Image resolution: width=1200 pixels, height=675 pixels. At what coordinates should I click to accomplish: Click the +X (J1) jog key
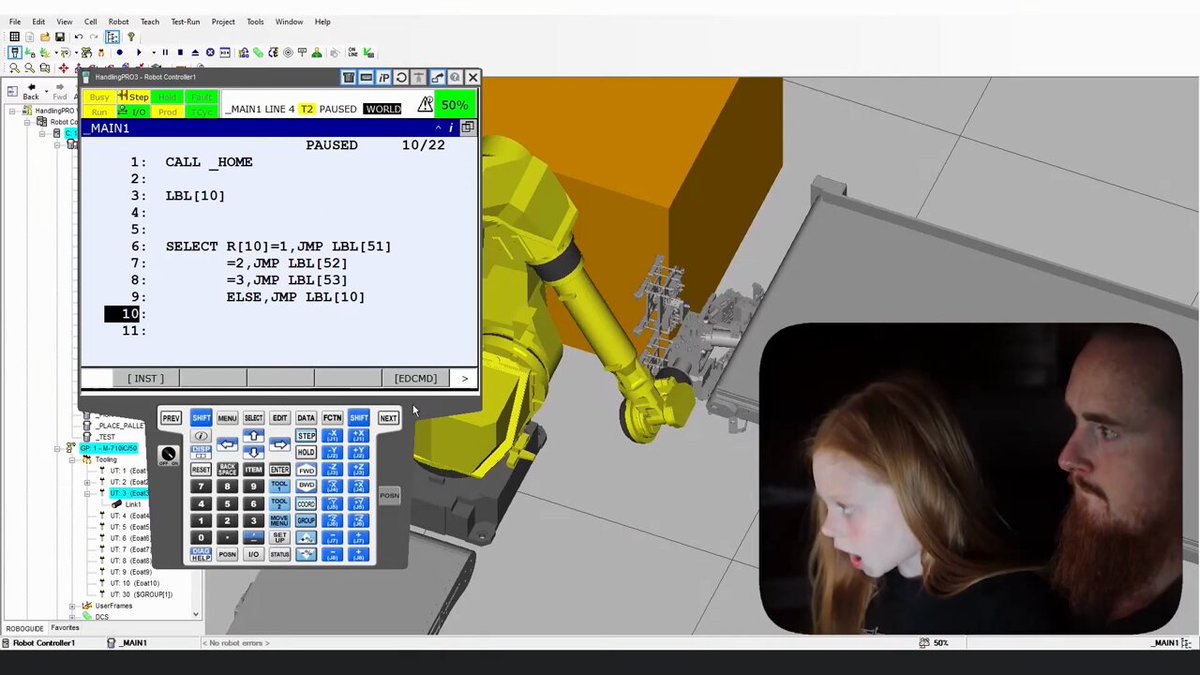pos(359,435)
